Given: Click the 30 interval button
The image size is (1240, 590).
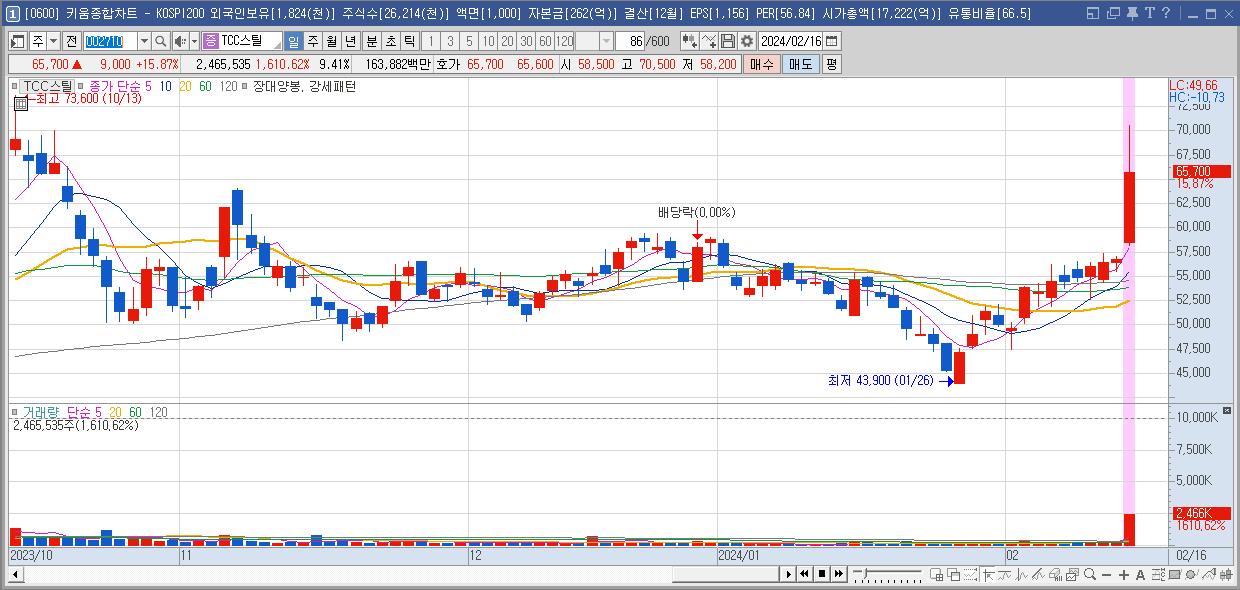Looking at the screenshot, I should (526, 41).
